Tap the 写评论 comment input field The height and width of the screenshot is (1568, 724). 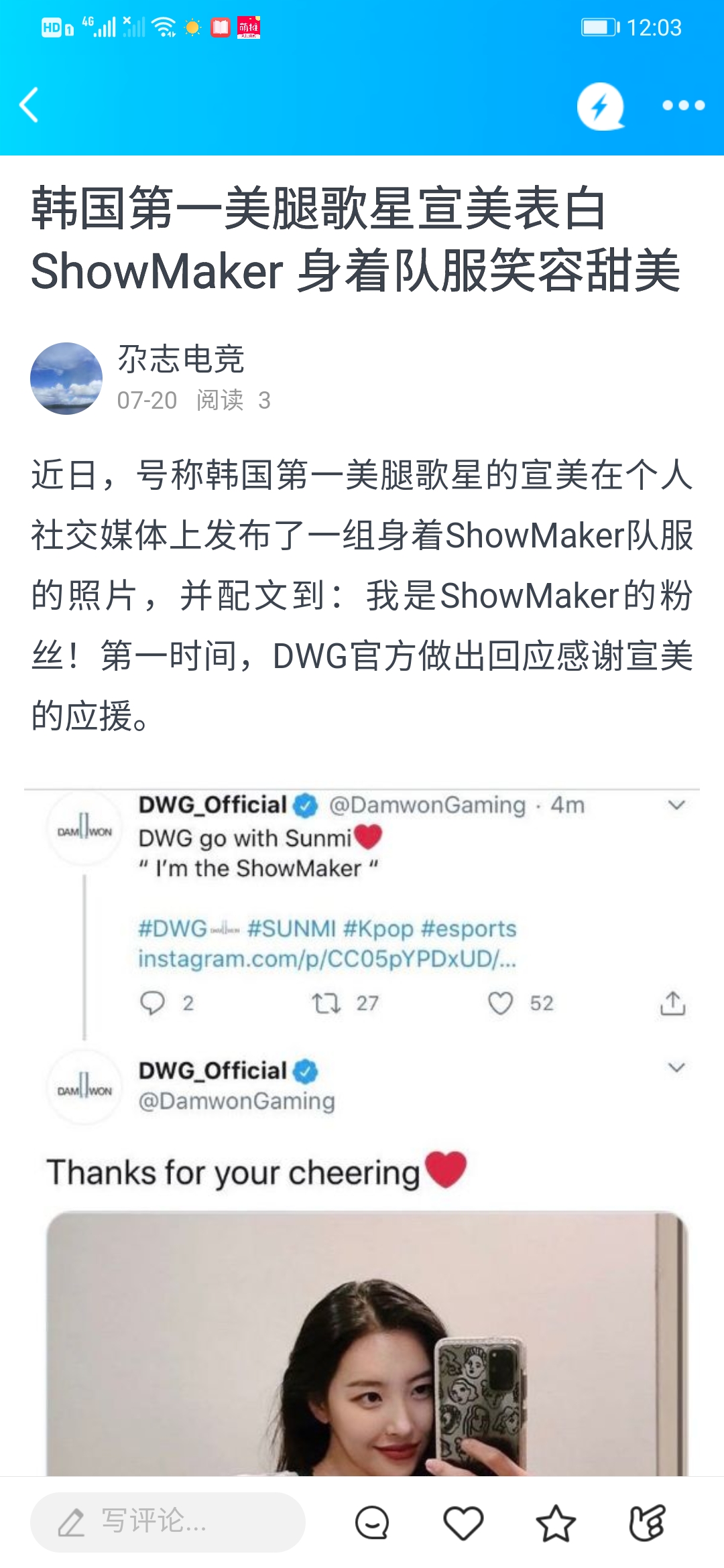168,1522
